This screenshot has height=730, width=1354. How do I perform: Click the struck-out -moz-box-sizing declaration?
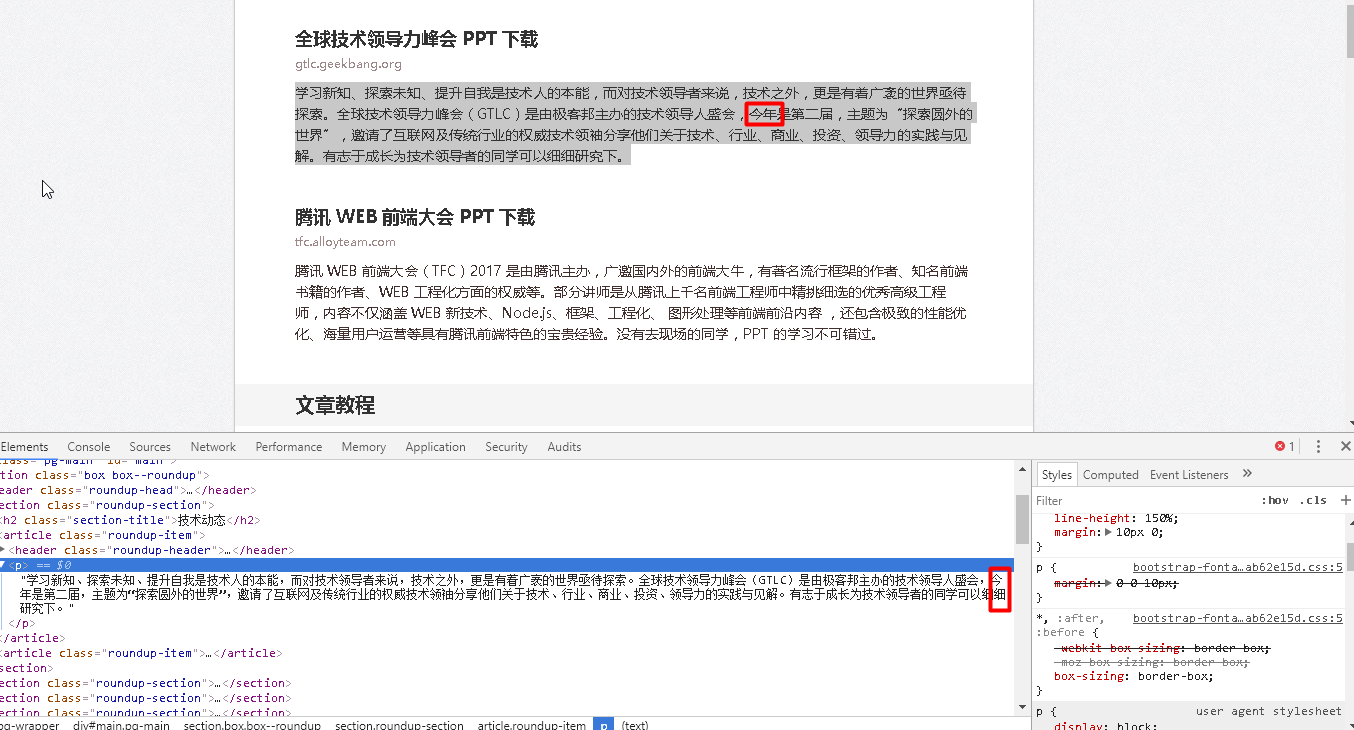1151,662
